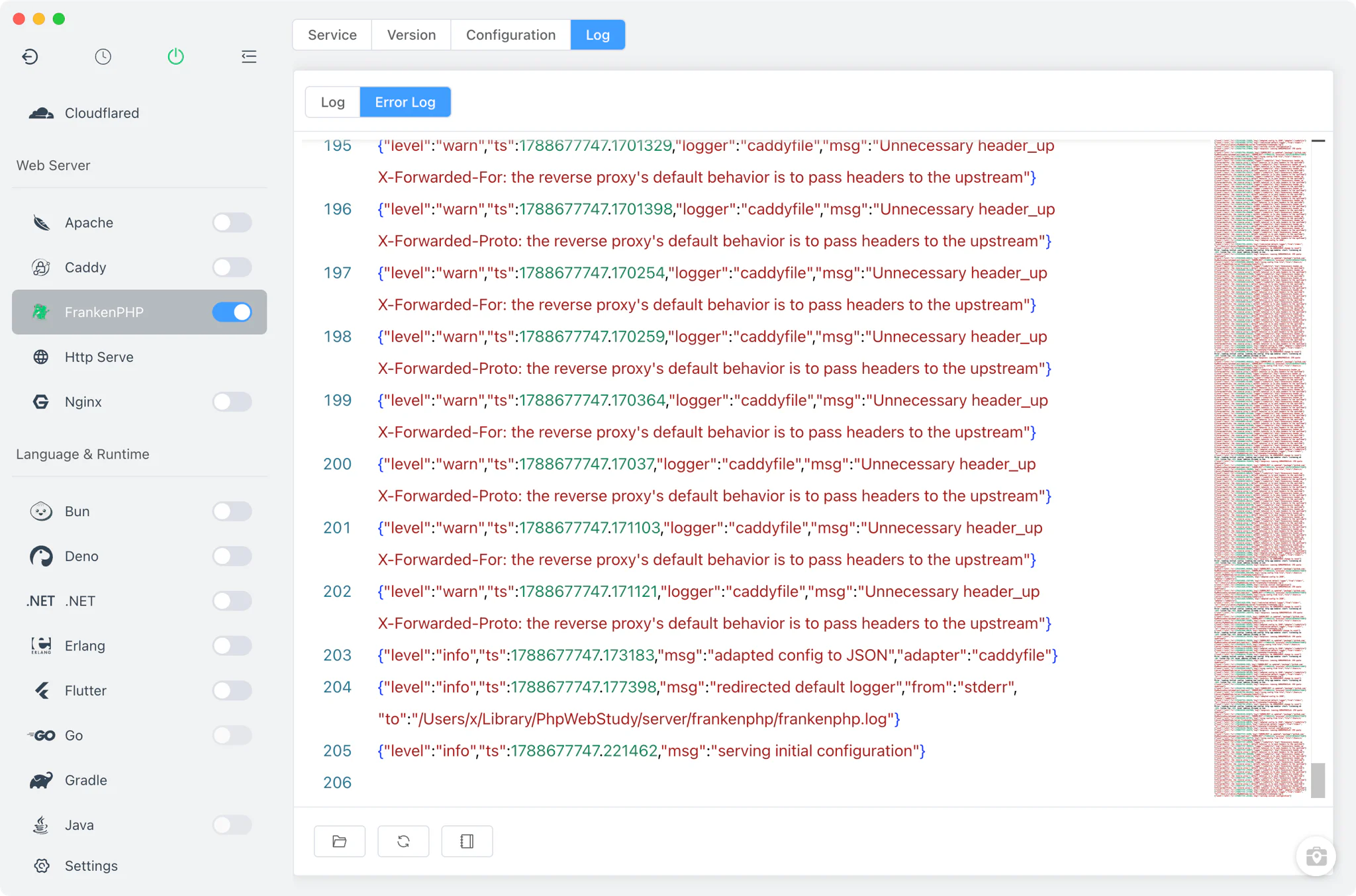
Task: Click the FrankenPHP green icon
Action: click(41, 312)
